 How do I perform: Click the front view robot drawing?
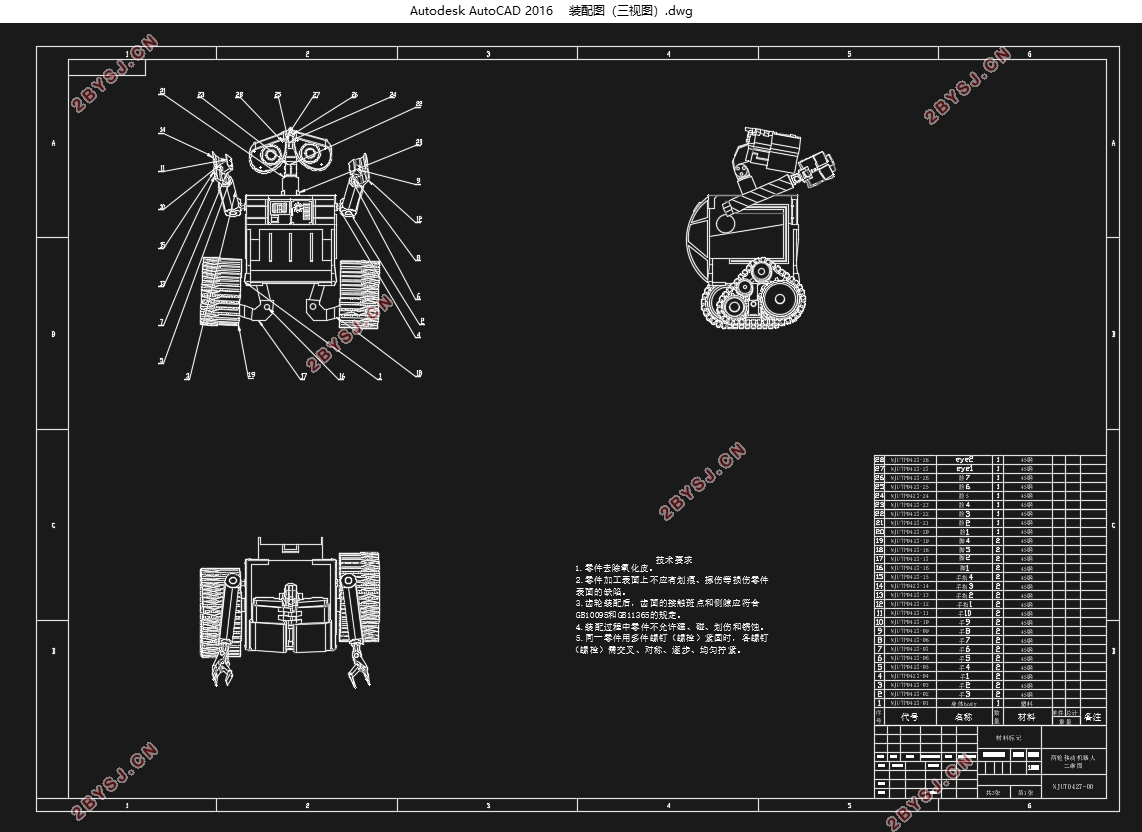(291, 227)
